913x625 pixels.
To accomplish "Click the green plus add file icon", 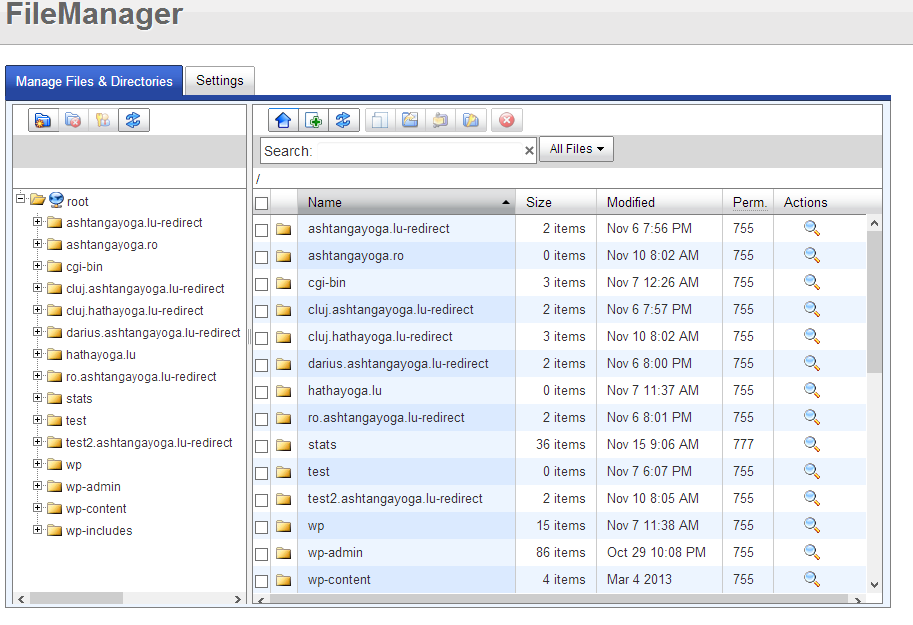I will coord(313,120).
